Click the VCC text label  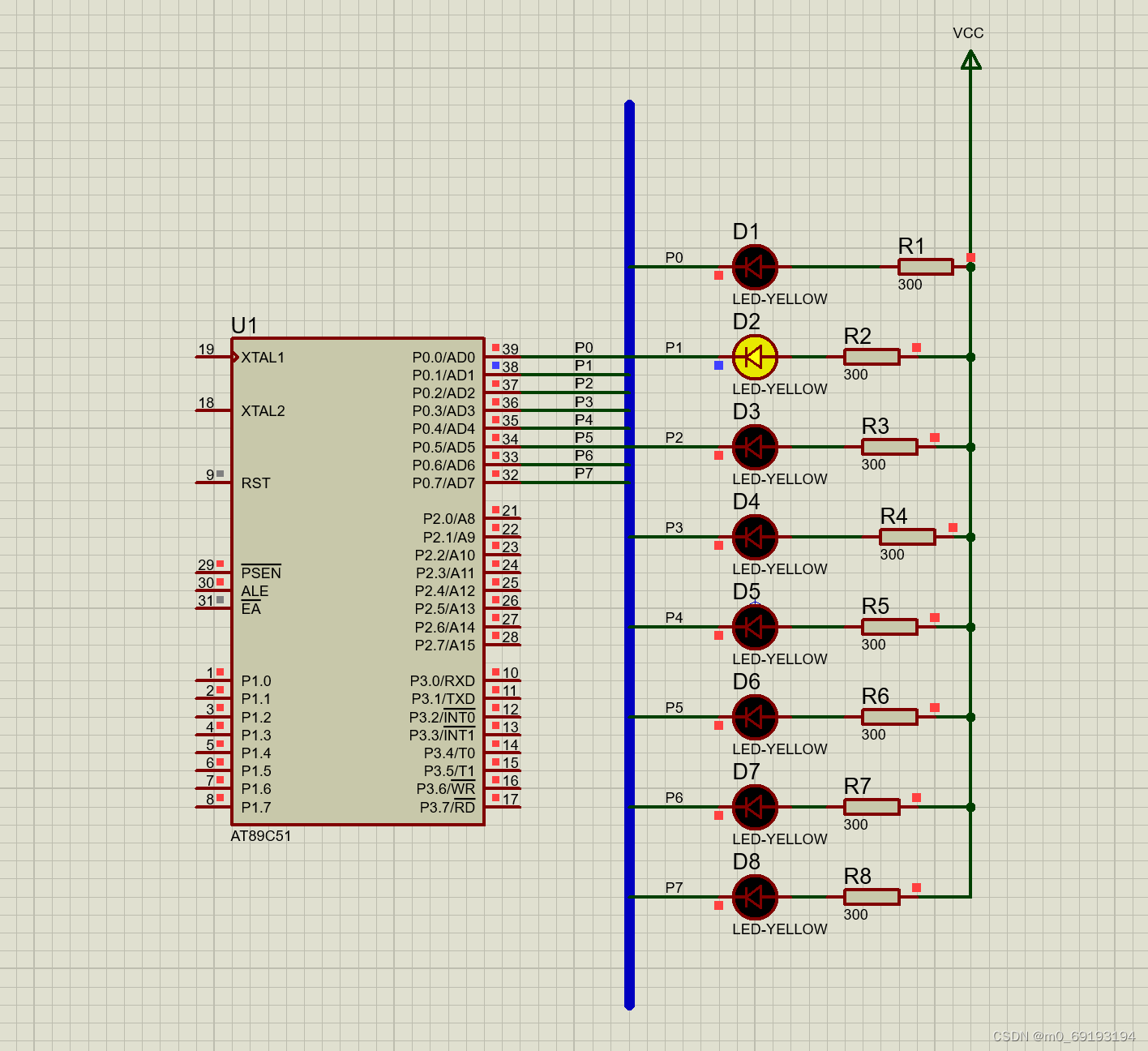(x=968, y=33)
